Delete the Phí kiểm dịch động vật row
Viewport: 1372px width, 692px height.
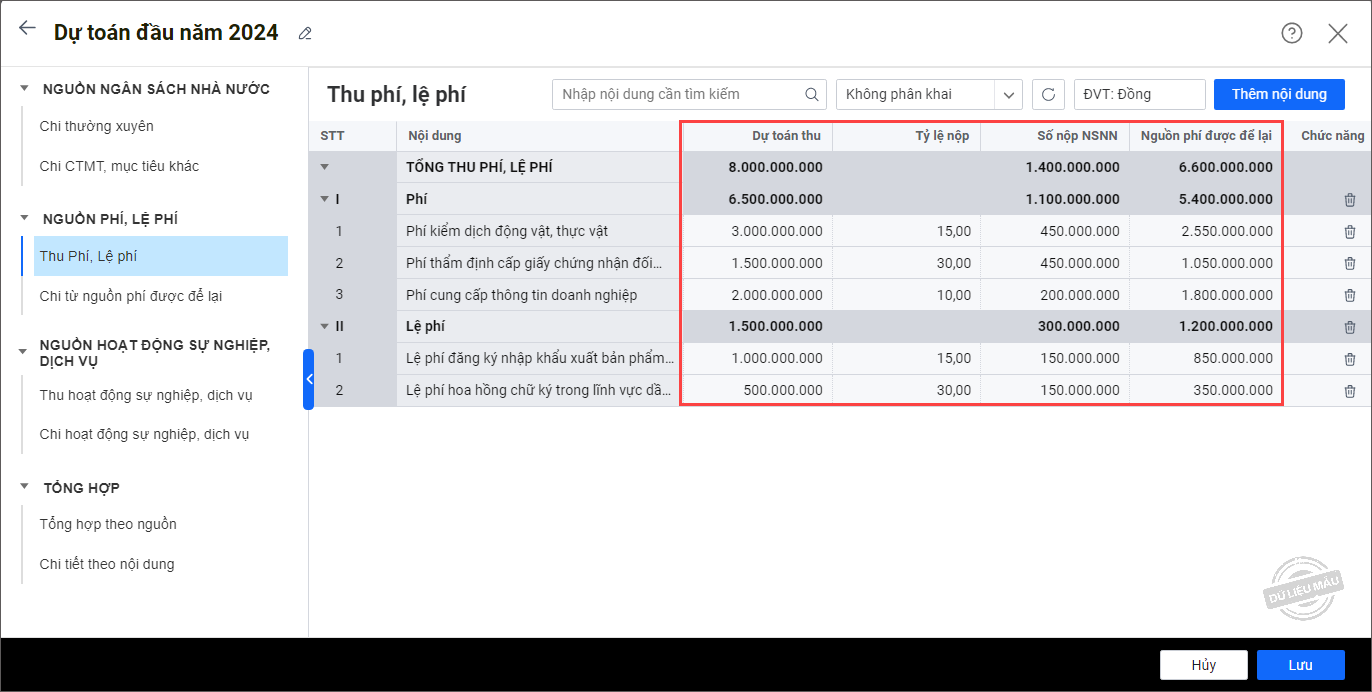coord(1349,232)
